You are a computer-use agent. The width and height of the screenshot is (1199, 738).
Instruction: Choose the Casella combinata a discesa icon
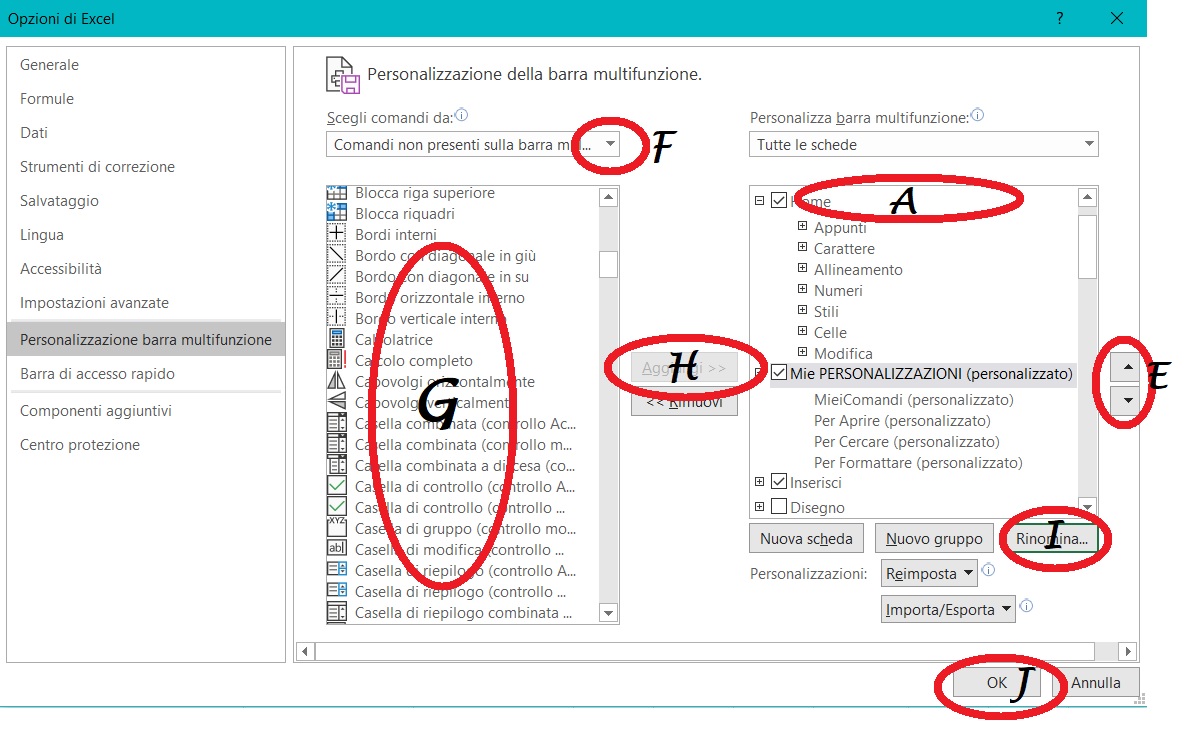click(336, 465)
